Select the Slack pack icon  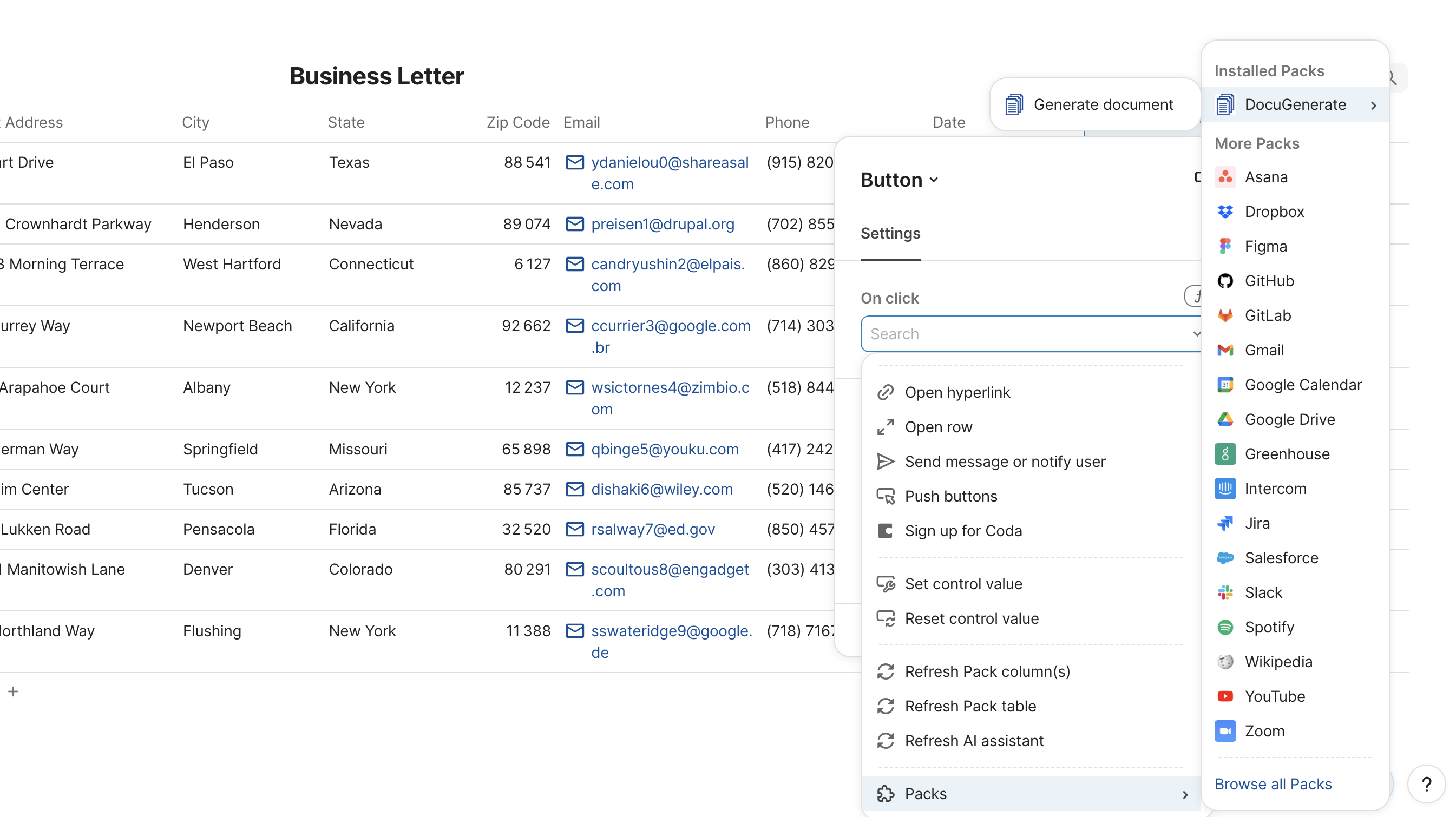click(1225, 592)
